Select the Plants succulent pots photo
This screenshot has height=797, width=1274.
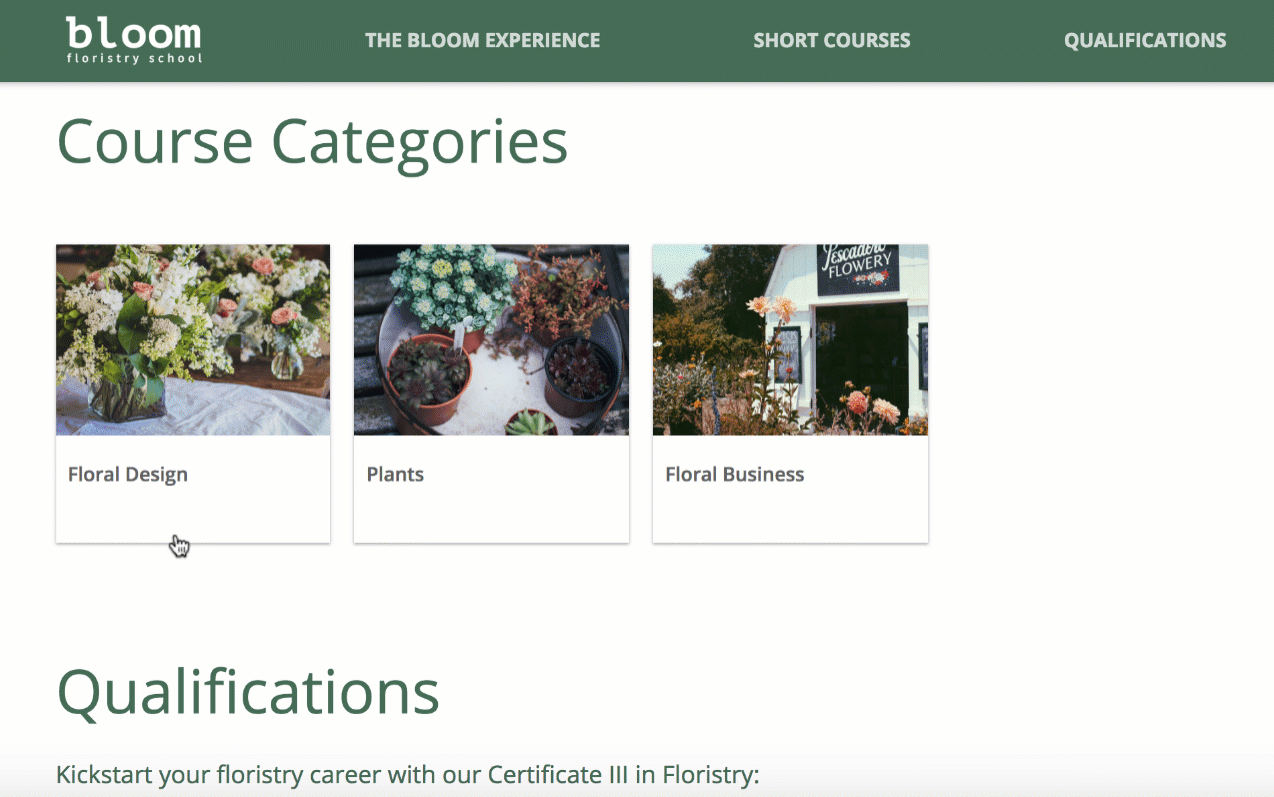(491, 340)
